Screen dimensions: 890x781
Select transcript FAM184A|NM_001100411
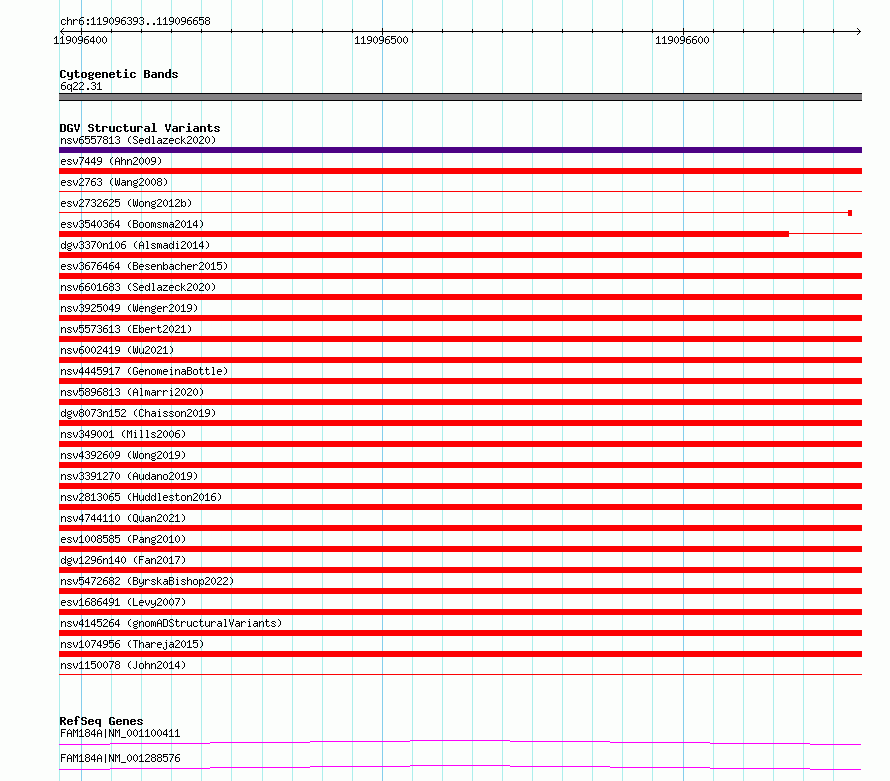[120, 733]
